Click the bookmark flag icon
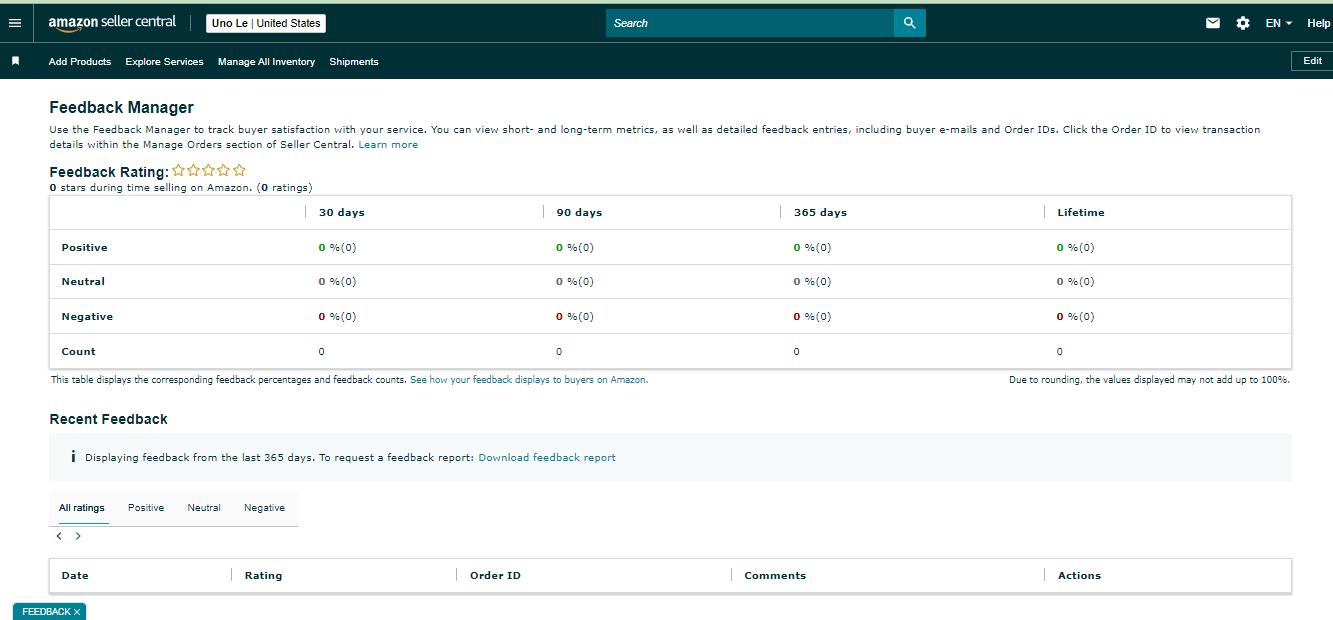Image resolution: width=1333 pixels, height=620 pixels. click(15, 61)
